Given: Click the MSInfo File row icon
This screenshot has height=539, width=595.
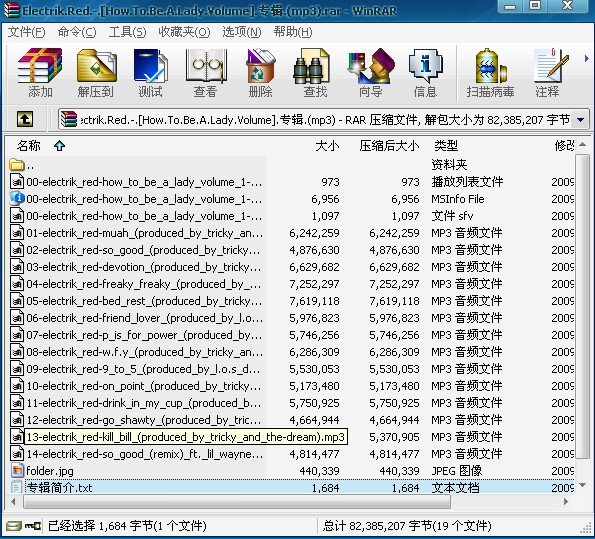Looking at the screenshot, I should (x=17, y=199).
